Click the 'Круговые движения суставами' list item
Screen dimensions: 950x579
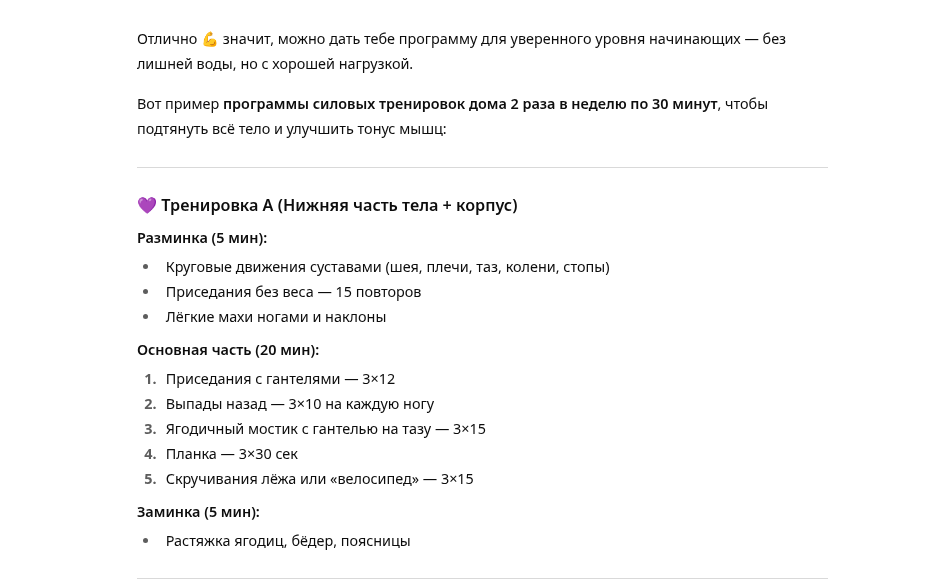[387, 267]
